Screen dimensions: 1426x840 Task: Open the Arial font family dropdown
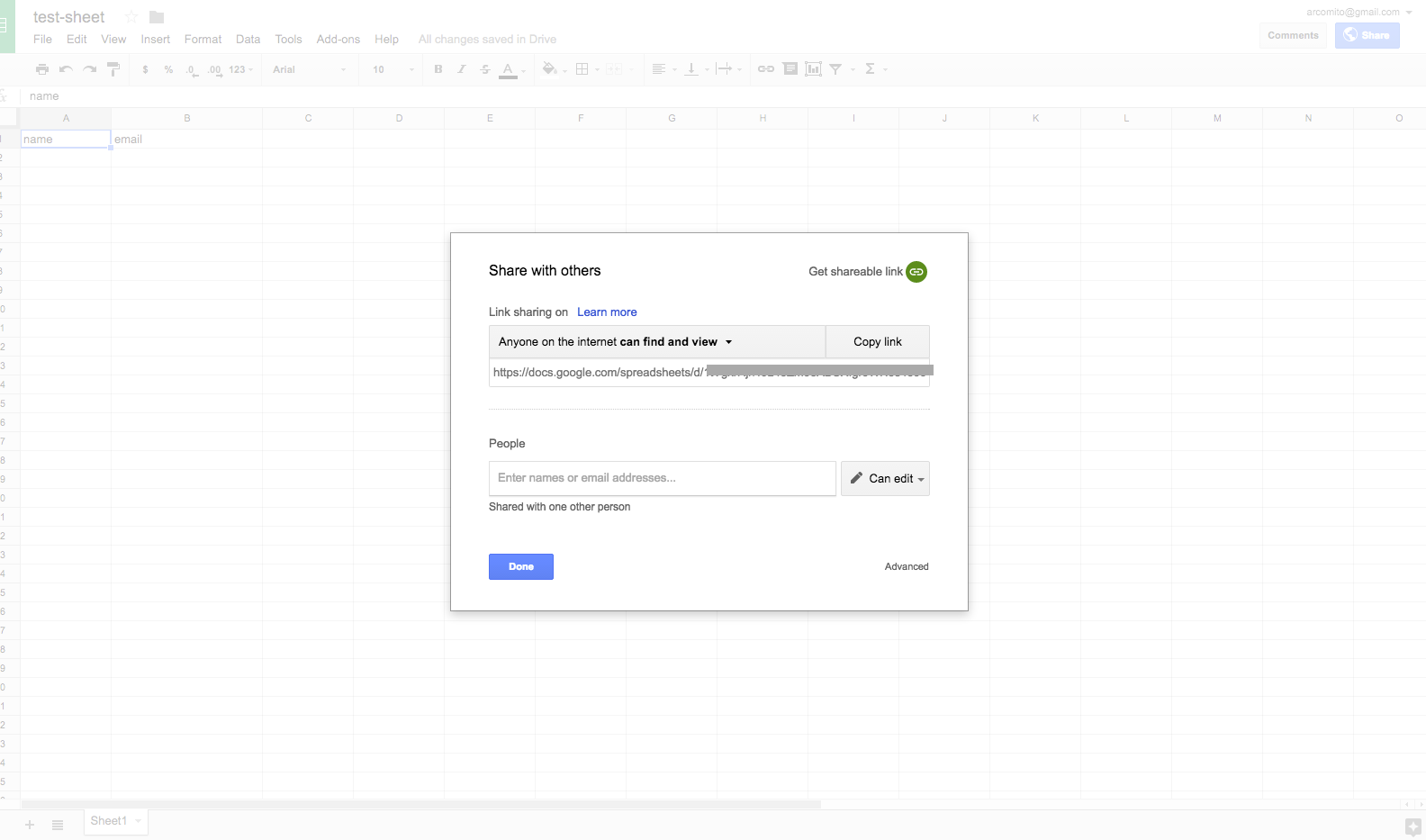click(309, 69)
